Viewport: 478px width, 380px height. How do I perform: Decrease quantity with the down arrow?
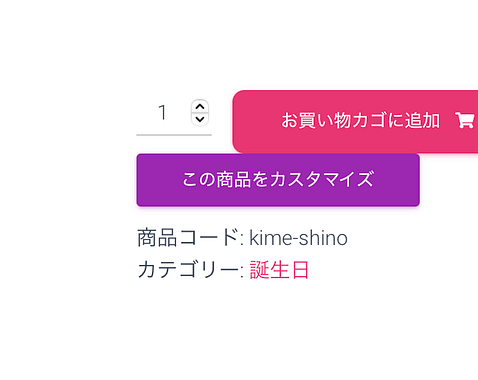coord(200,119)
